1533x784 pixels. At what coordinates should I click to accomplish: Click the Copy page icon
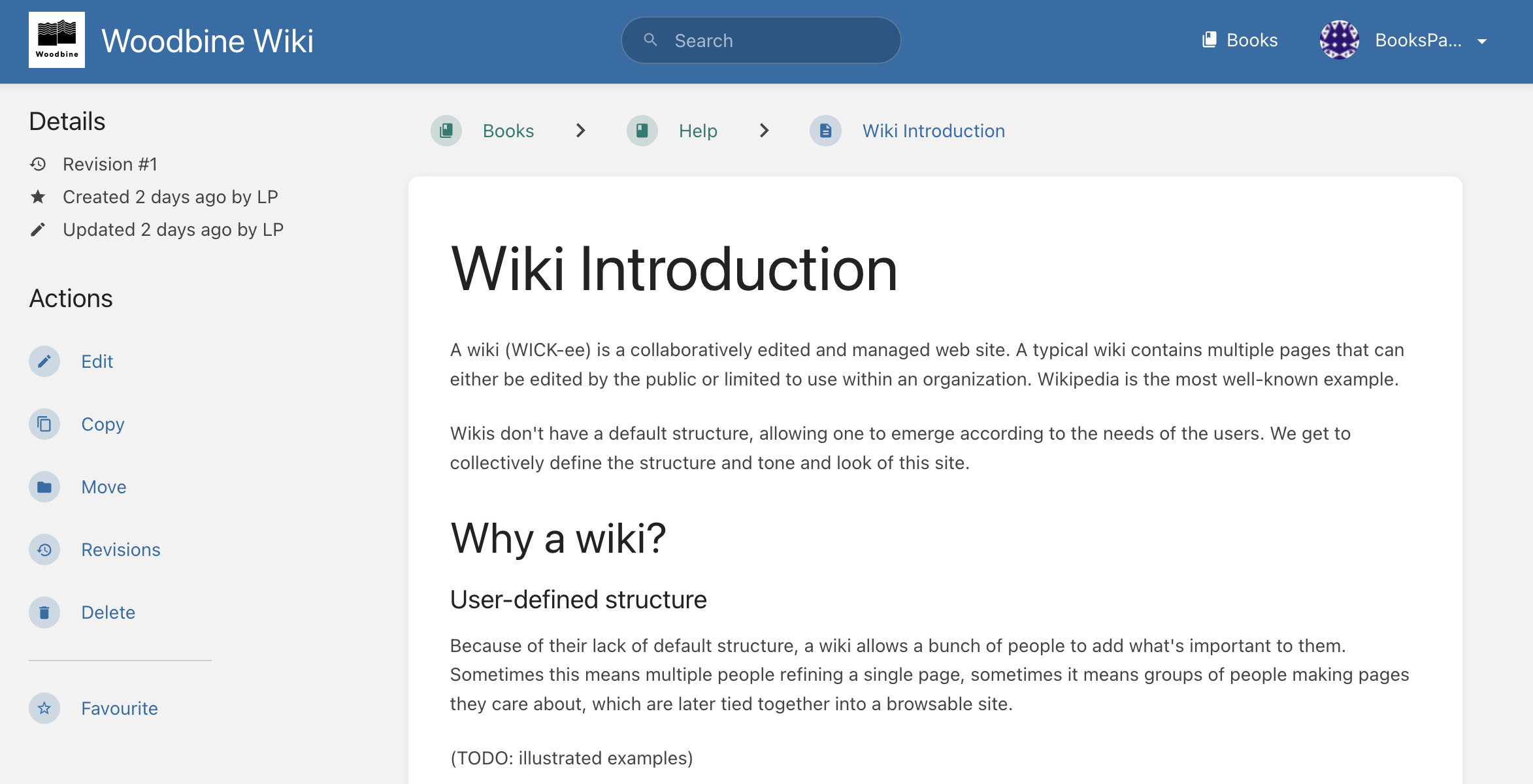pos(44,424)
